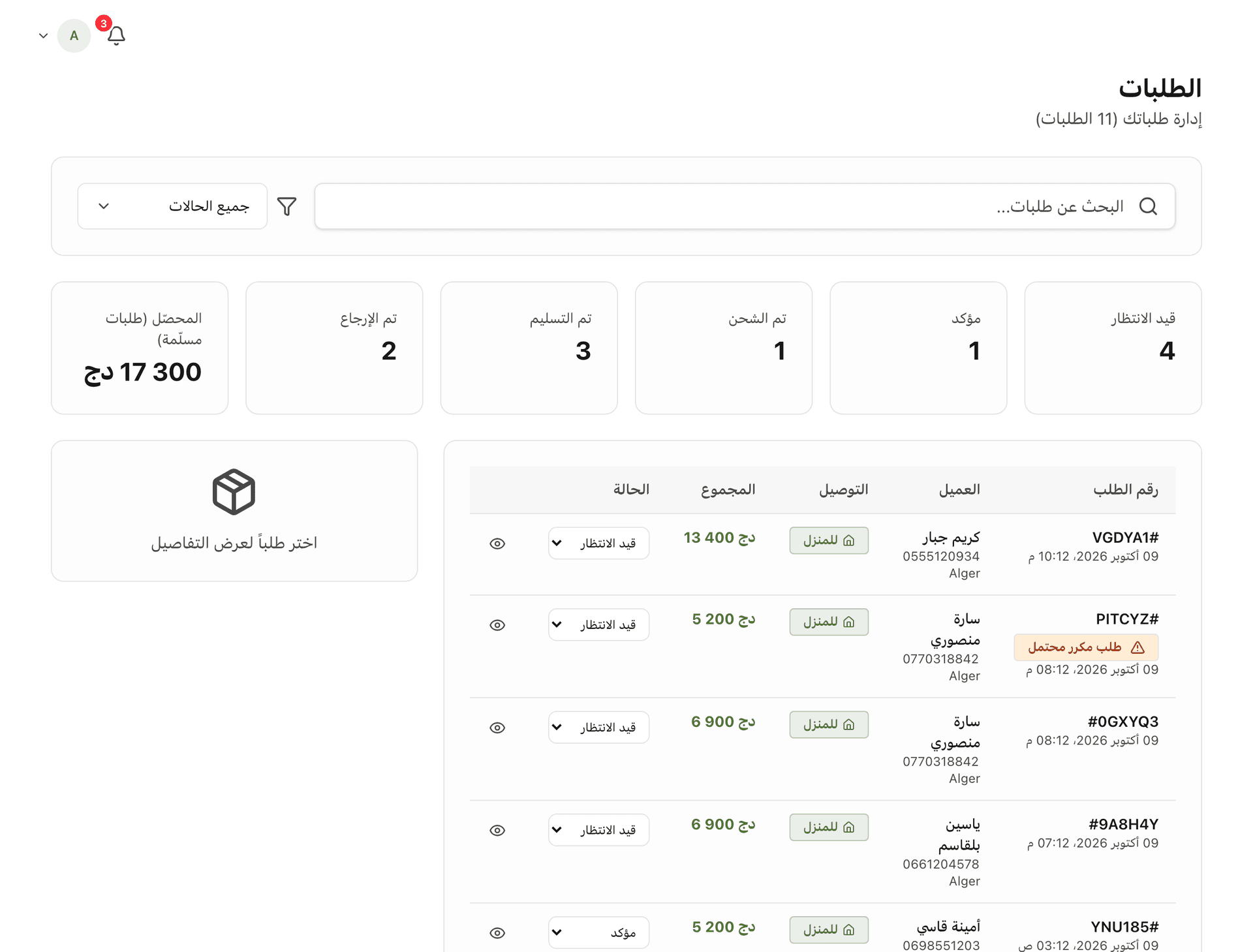Click customer name ياسين بلقاسم
The width and height of the screenshot is (1253, 952).
(959, 835)
